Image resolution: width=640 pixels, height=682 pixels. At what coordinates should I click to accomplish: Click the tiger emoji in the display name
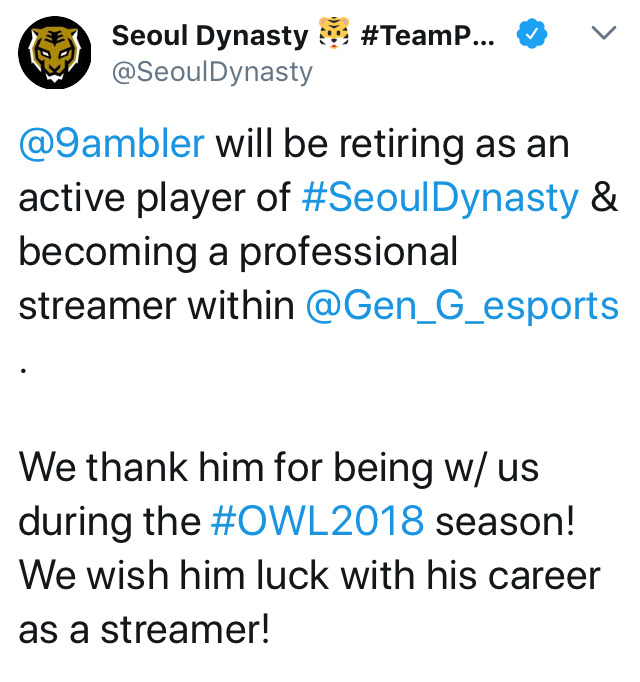click(x=332, y=37)
